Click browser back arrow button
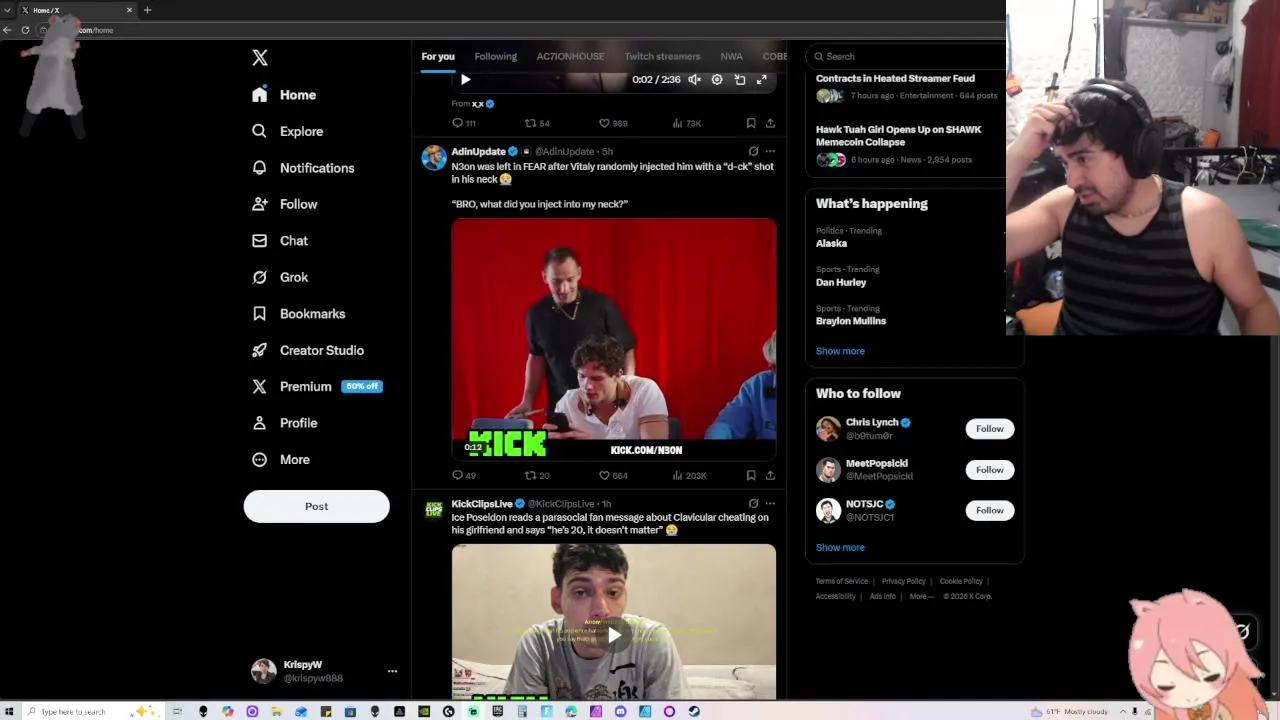 (x=8, y=30)
